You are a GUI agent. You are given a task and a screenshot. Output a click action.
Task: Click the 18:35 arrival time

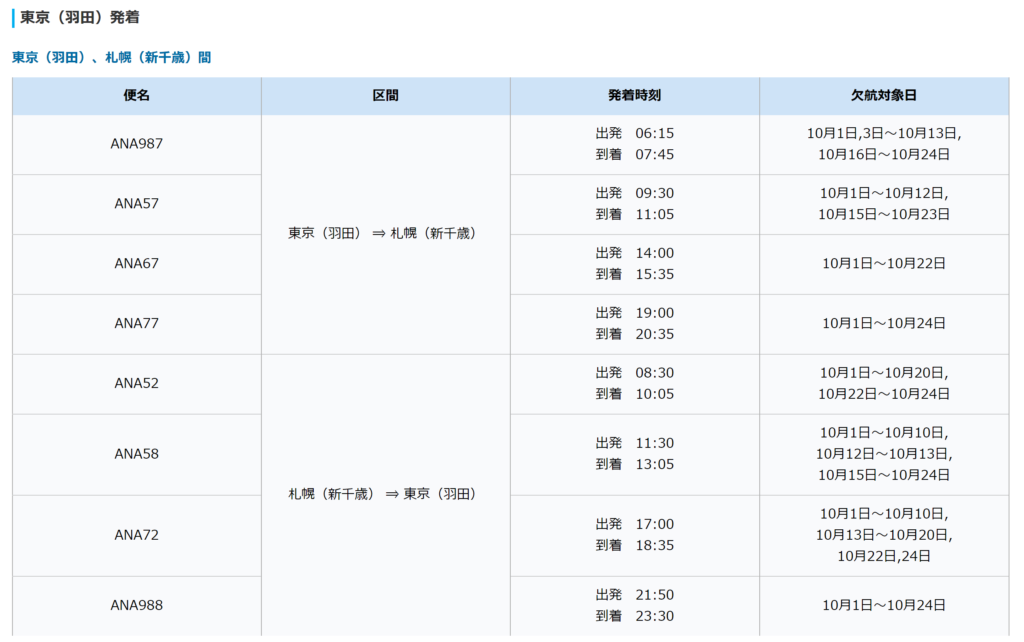654,545
